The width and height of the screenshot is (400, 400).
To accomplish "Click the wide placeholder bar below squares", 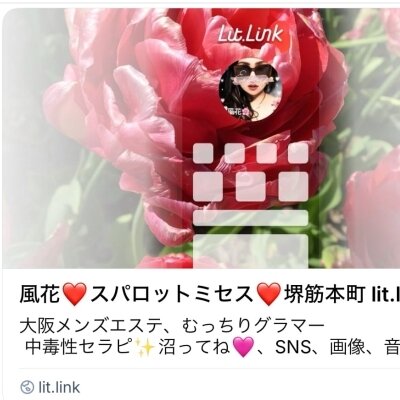I will tap(251, 218).
